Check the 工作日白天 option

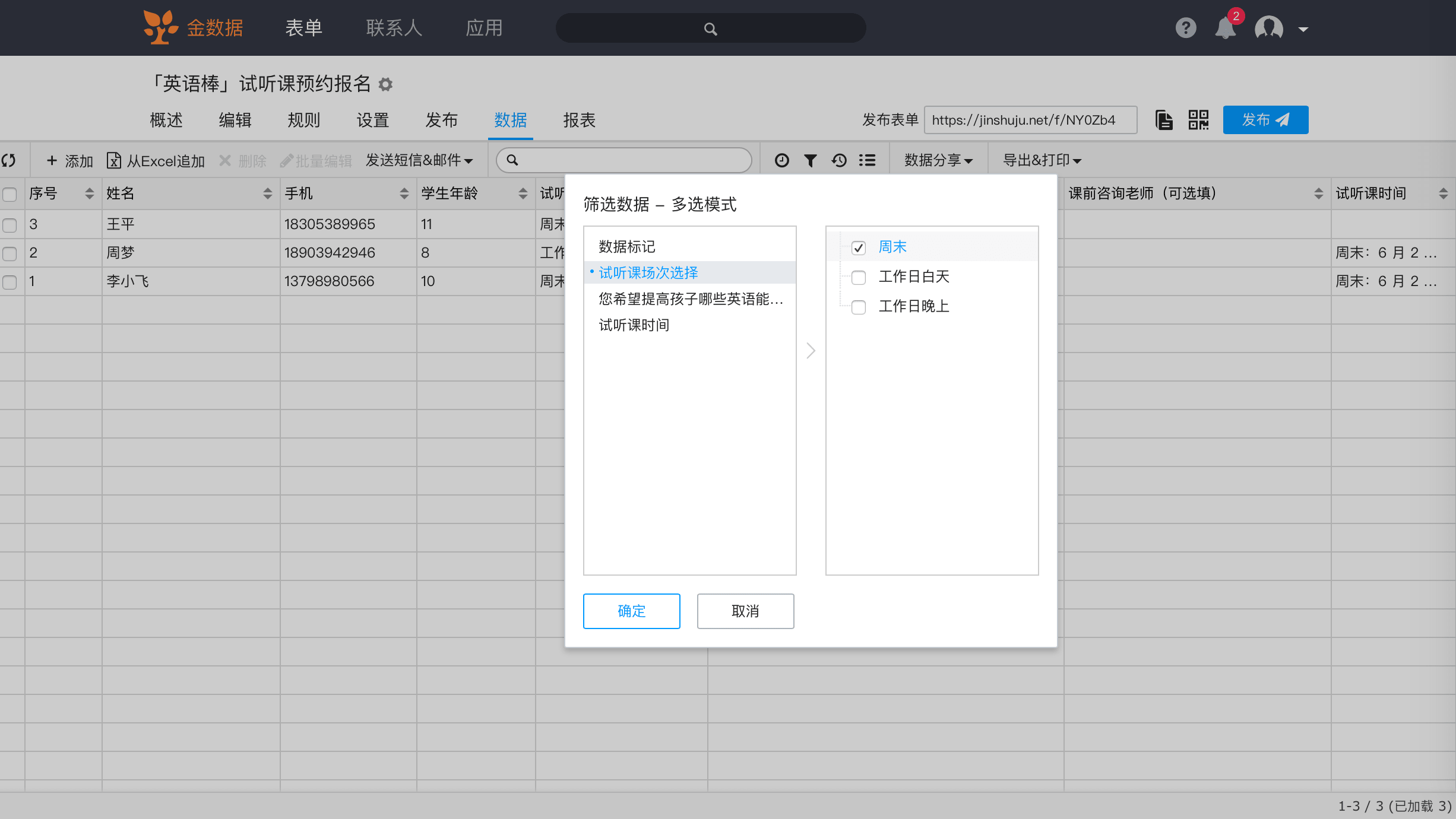coord(859,277)
